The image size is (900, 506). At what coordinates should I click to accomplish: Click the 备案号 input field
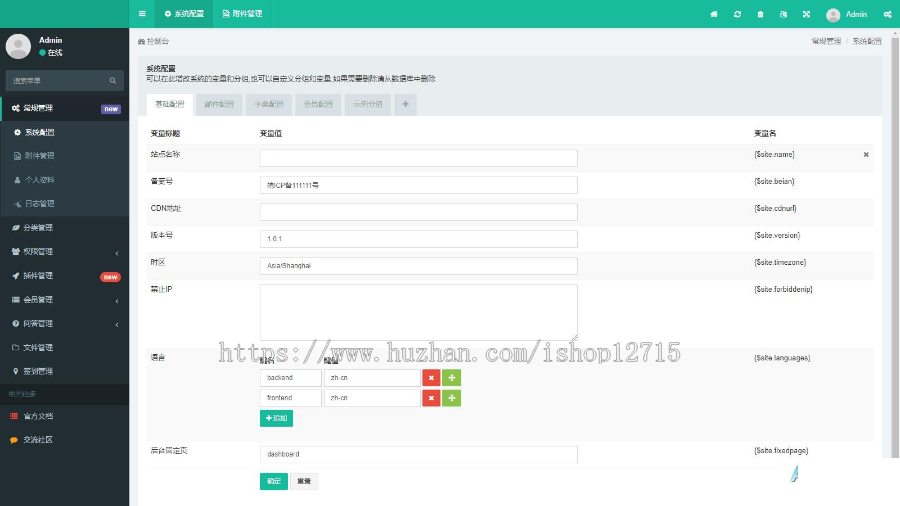point(418,185)
